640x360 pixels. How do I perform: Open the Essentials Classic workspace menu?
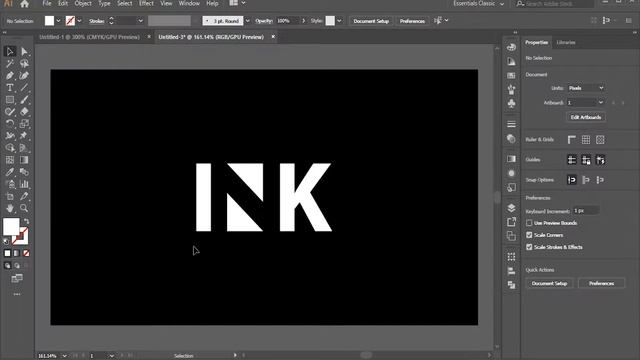coord(479,4)
